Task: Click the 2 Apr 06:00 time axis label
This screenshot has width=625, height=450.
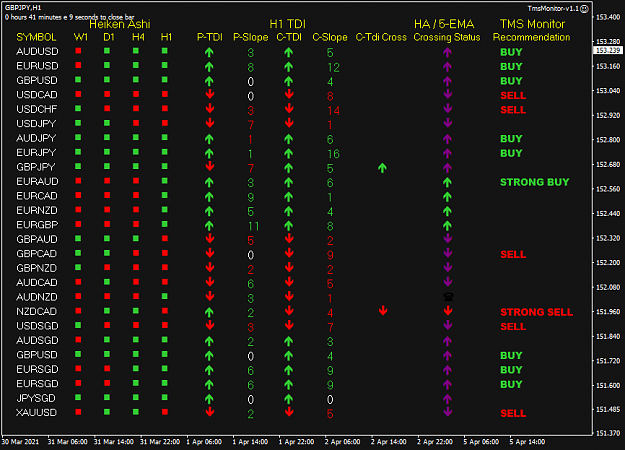Action: click(342, 442)
